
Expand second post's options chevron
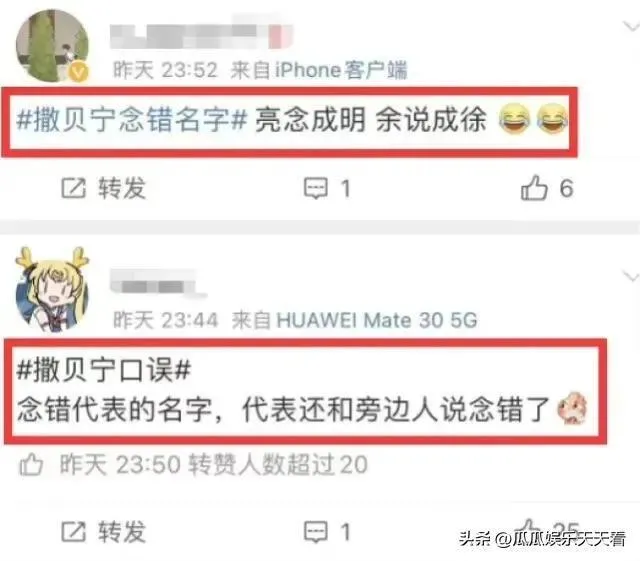pos(630,277)
